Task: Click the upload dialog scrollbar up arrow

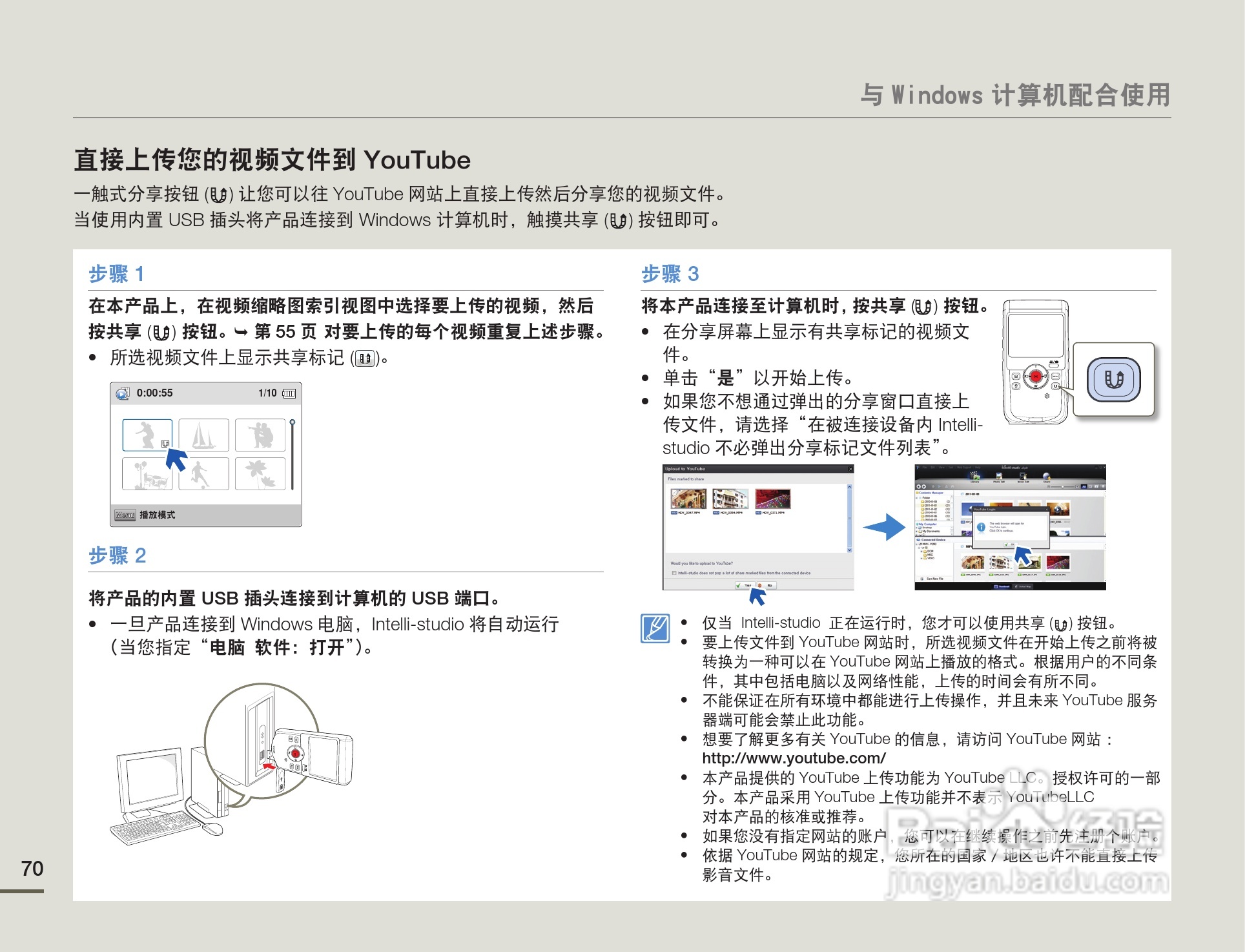Action: [x=849, y=487]
